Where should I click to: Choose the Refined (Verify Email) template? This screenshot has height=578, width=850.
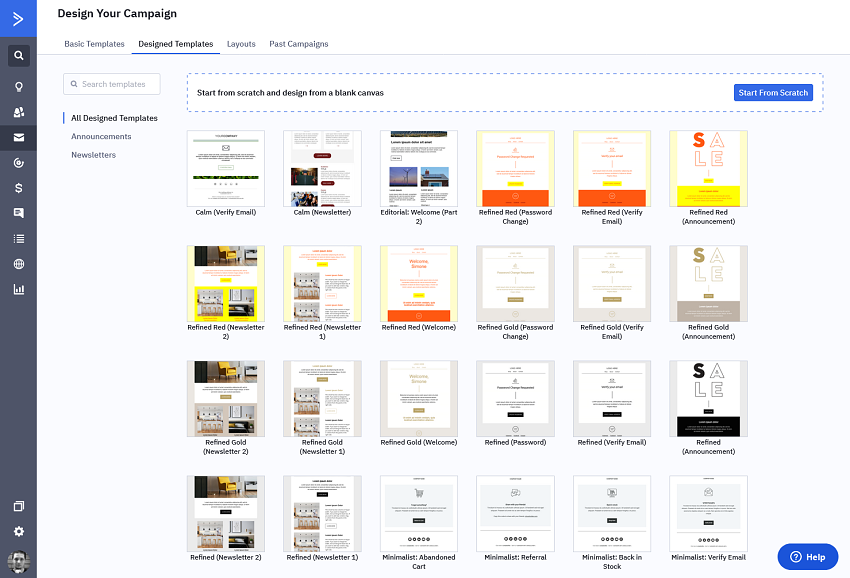[x=612, y=399]
